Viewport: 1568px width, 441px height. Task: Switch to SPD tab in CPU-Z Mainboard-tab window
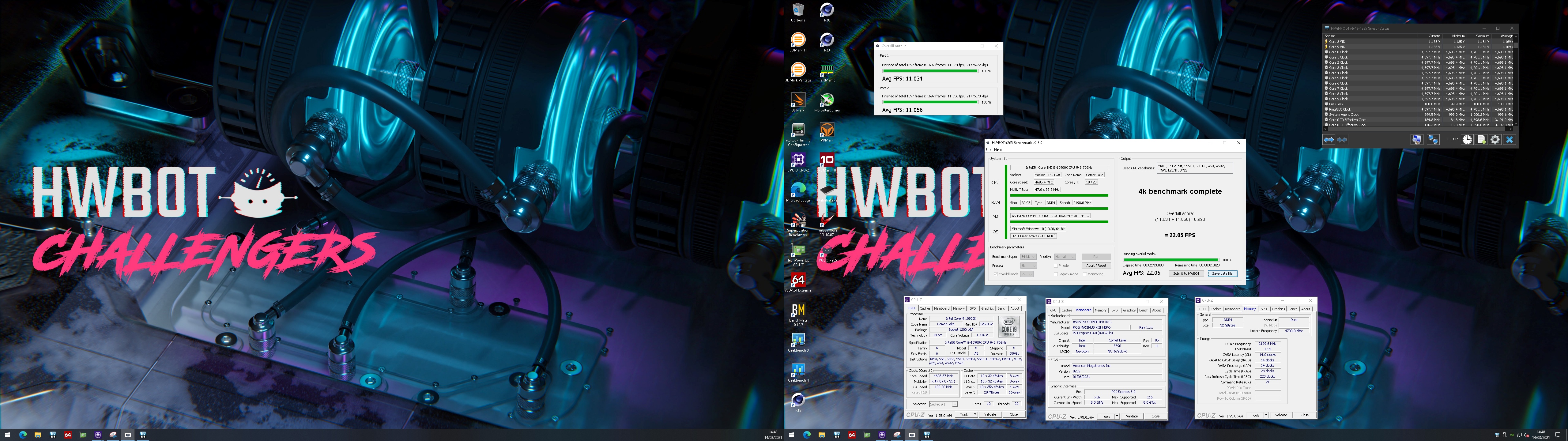coord(1114,310)
